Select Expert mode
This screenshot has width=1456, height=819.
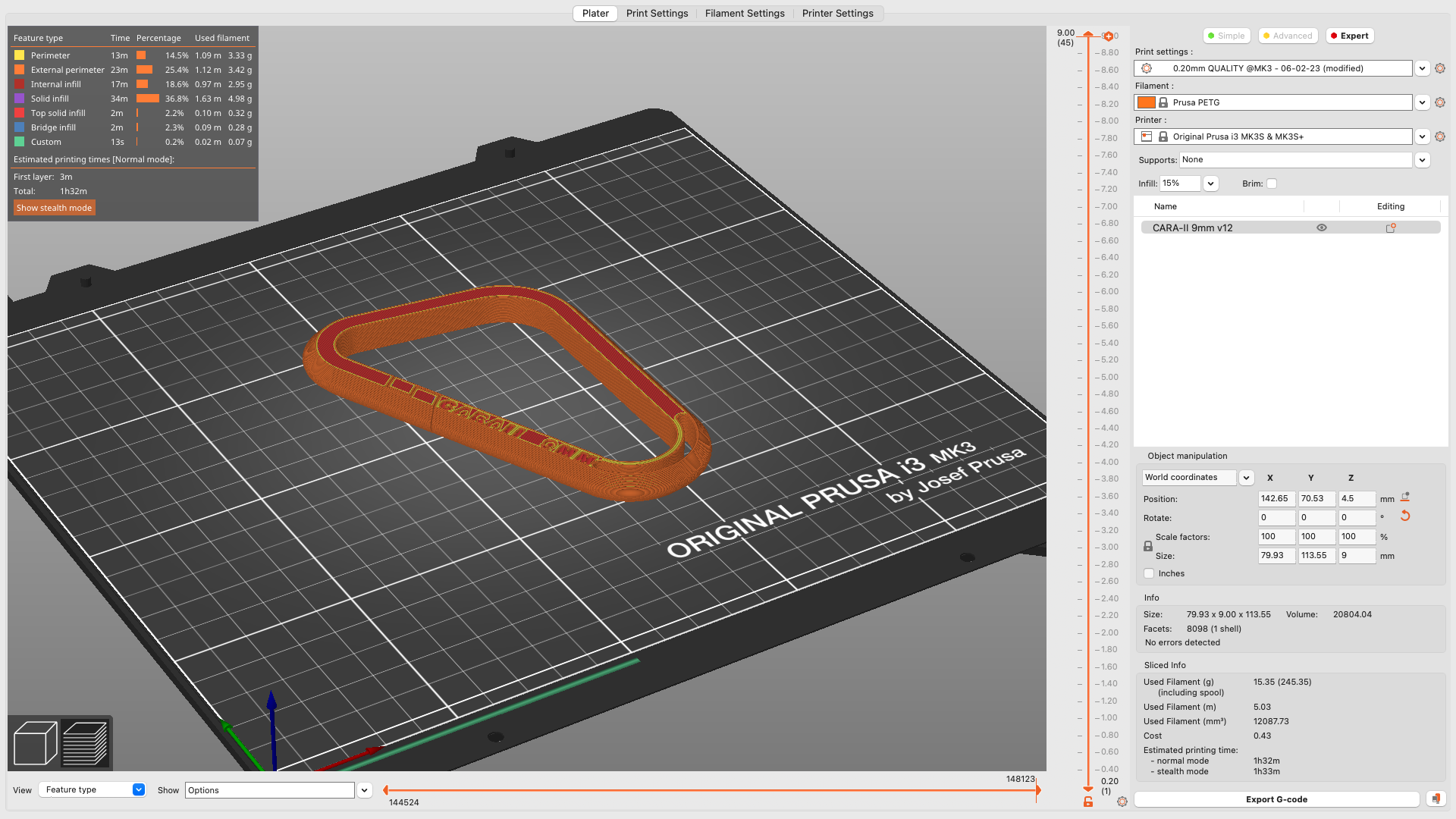click(1350, 36)
